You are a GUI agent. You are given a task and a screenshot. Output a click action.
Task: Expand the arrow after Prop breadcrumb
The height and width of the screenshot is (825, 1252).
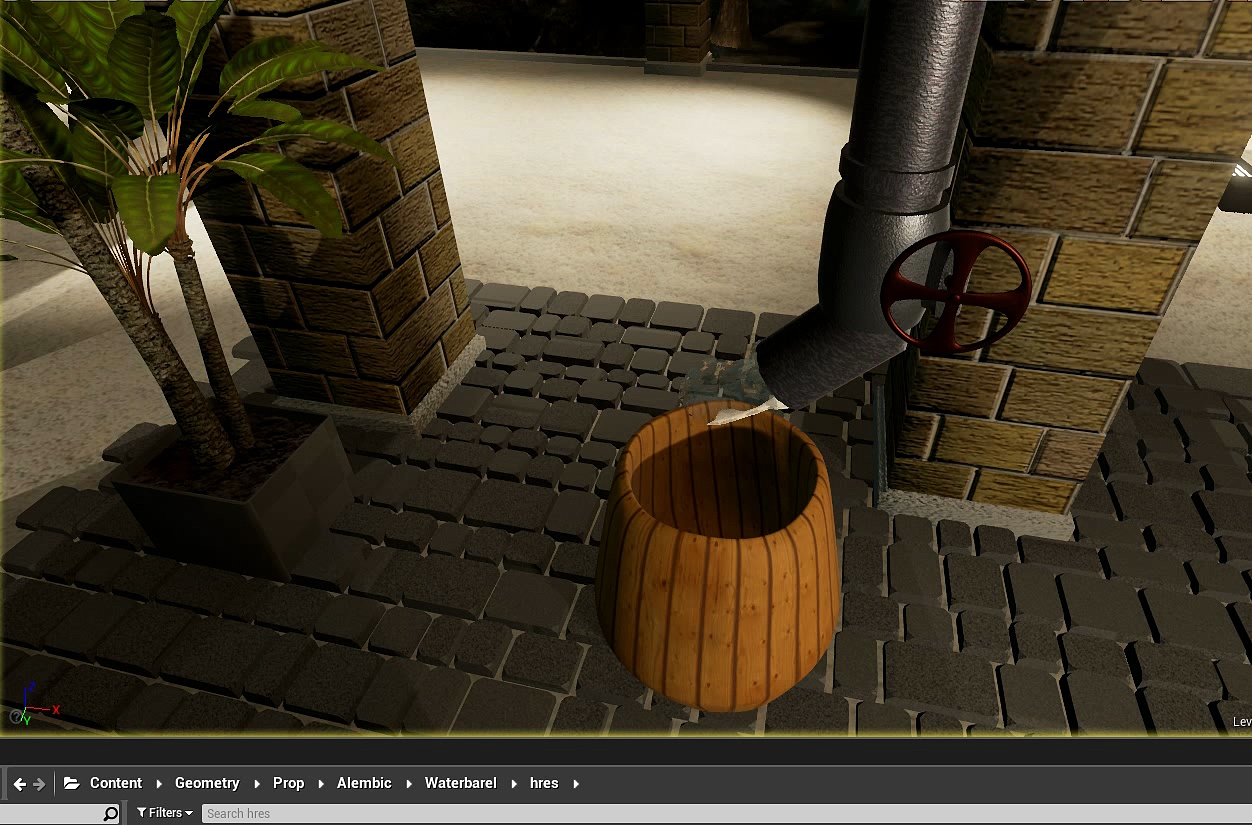[x=321, y=784]
